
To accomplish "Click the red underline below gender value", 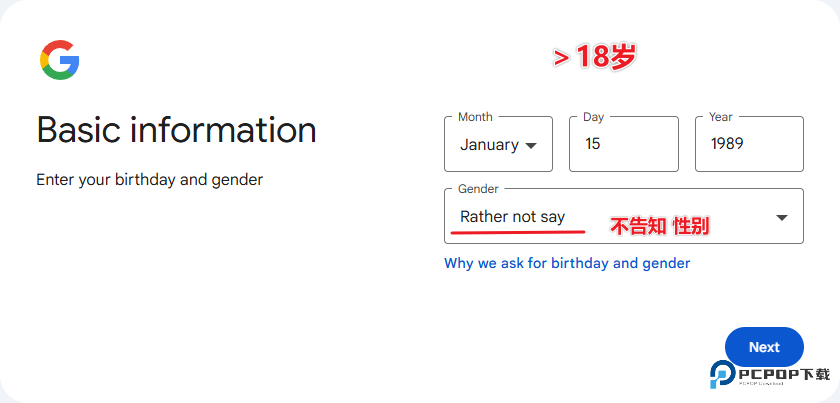I will (x=517, y=232).
